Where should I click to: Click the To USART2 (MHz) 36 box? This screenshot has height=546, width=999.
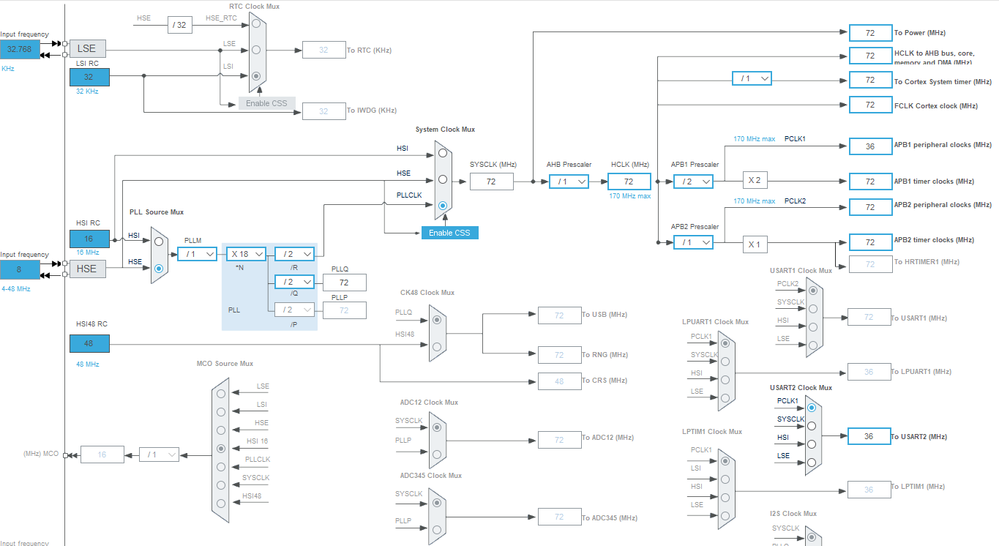[869, 436]
